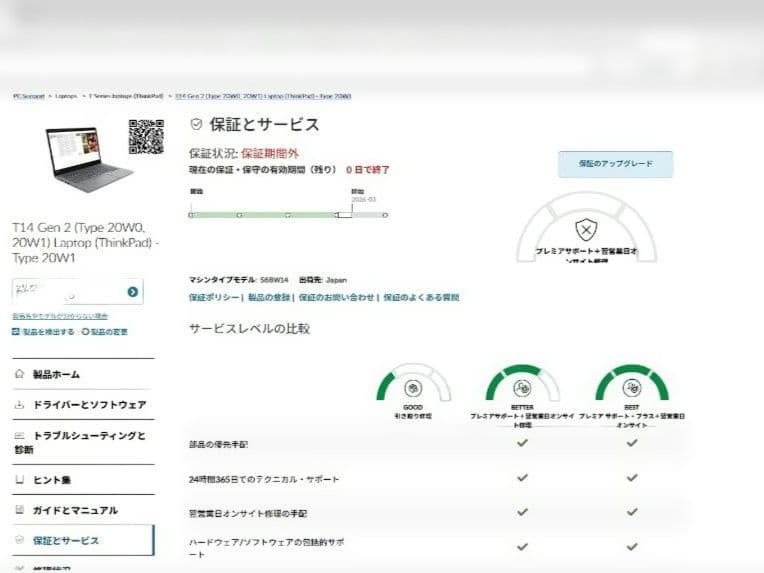
Task: Open the 保証のよくある質問 link
Action: pyautogui.click(x=421, y=297)
